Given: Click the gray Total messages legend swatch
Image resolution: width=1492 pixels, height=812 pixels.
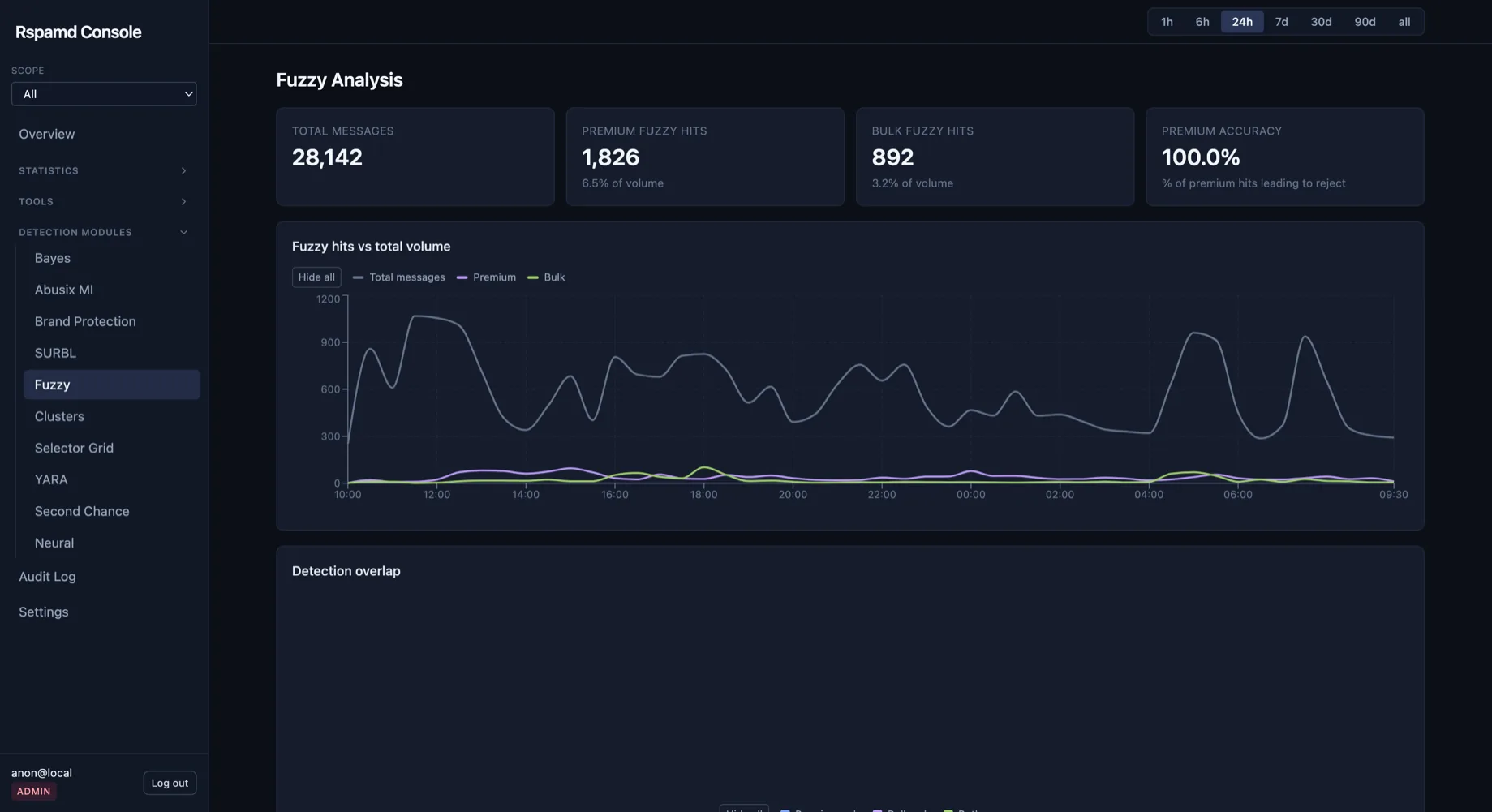Looking at the screenshot, I should click(x=358, y=277).
